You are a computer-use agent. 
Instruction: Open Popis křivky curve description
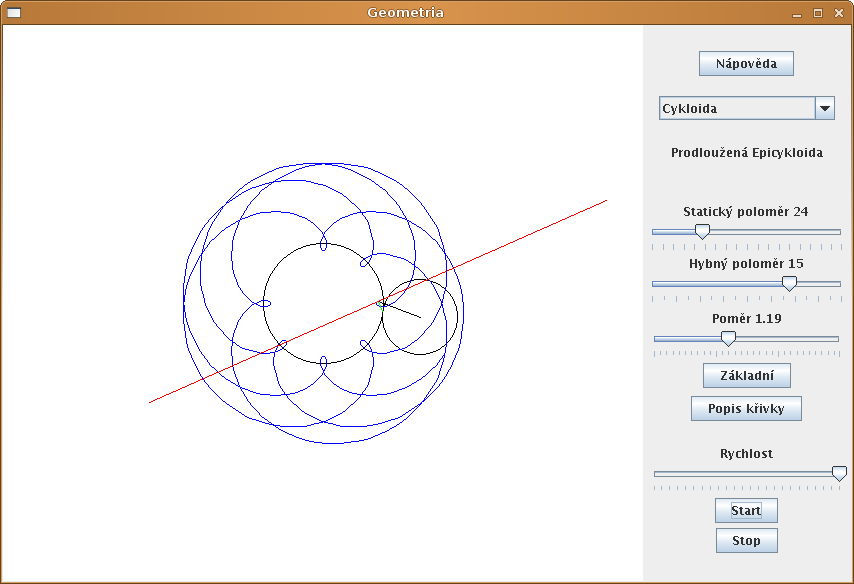click(x=746, y=408)
